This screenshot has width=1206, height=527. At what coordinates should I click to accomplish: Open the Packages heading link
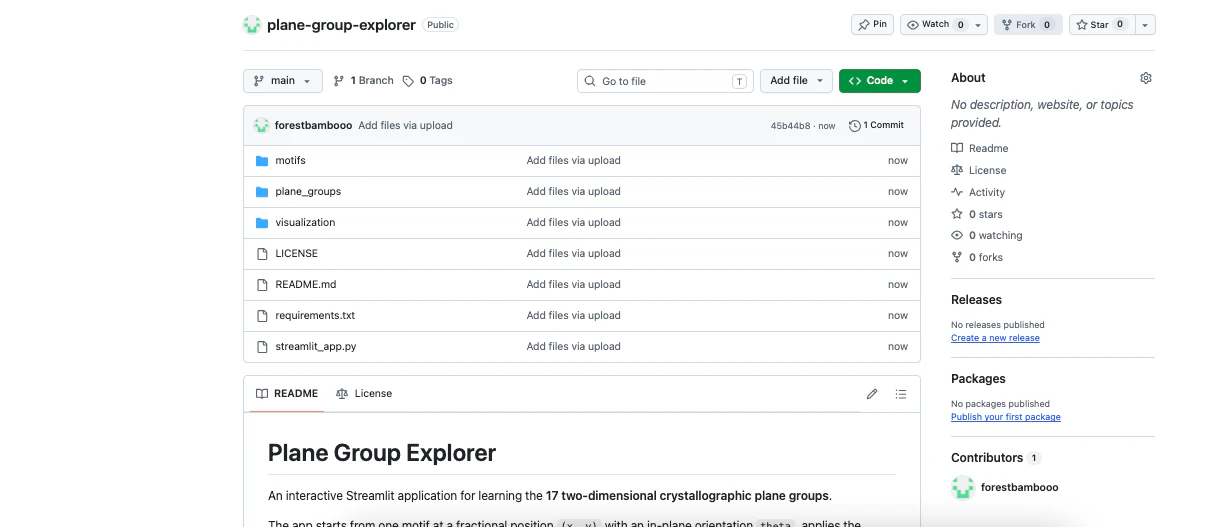coord(978,379)
